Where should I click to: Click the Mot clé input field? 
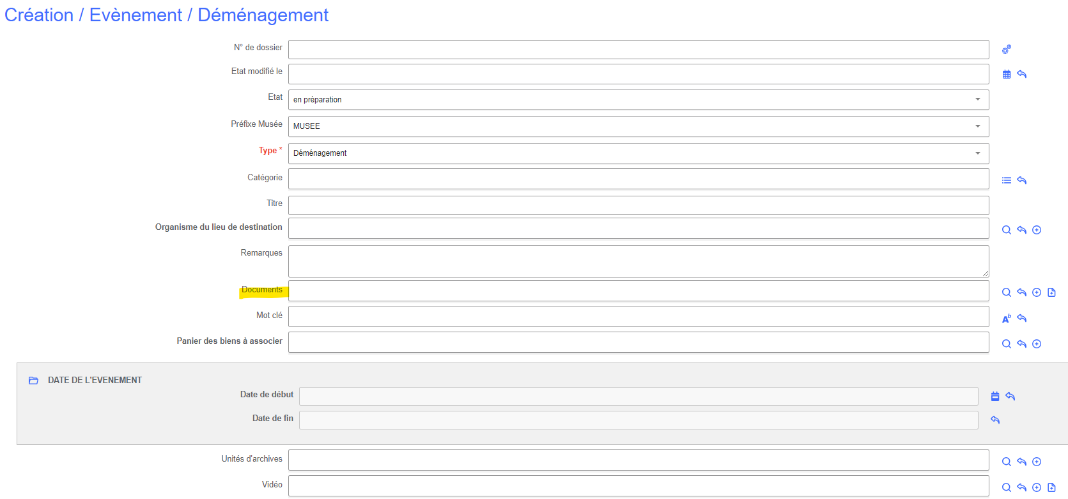638,316
